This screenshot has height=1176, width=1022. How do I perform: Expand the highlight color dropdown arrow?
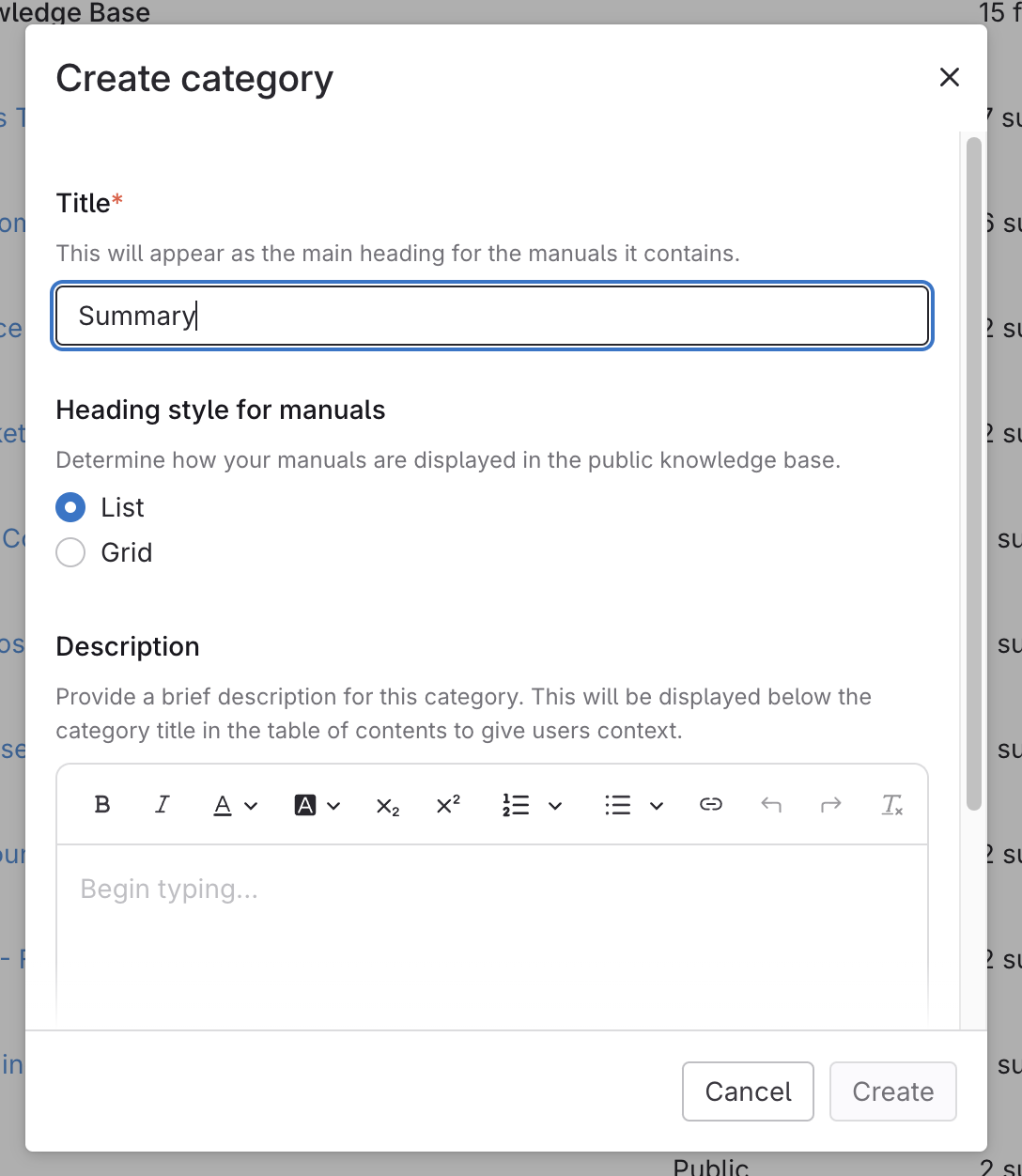[333, 806]
